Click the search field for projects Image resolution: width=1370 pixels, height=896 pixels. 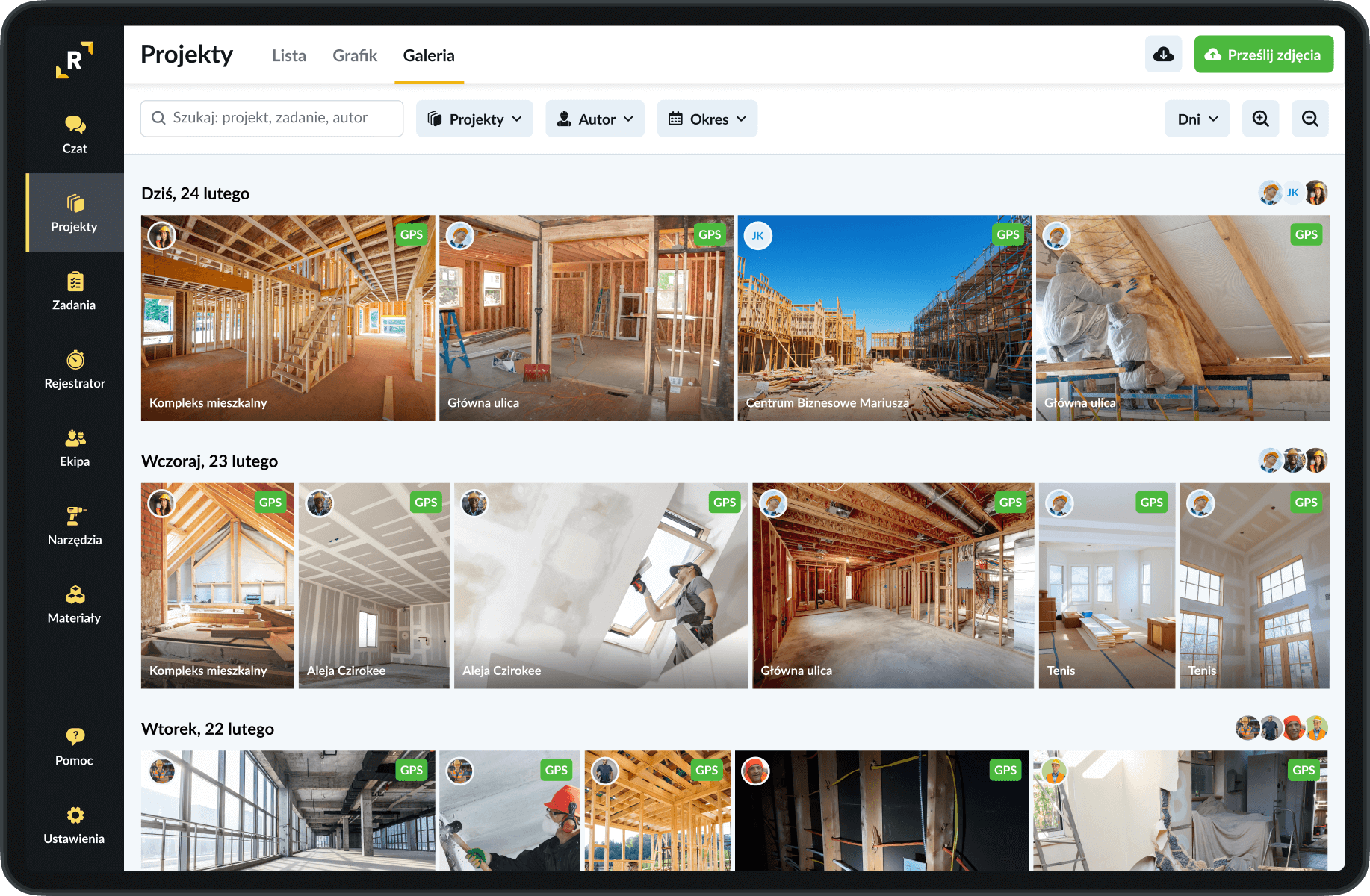click(272, 118)
